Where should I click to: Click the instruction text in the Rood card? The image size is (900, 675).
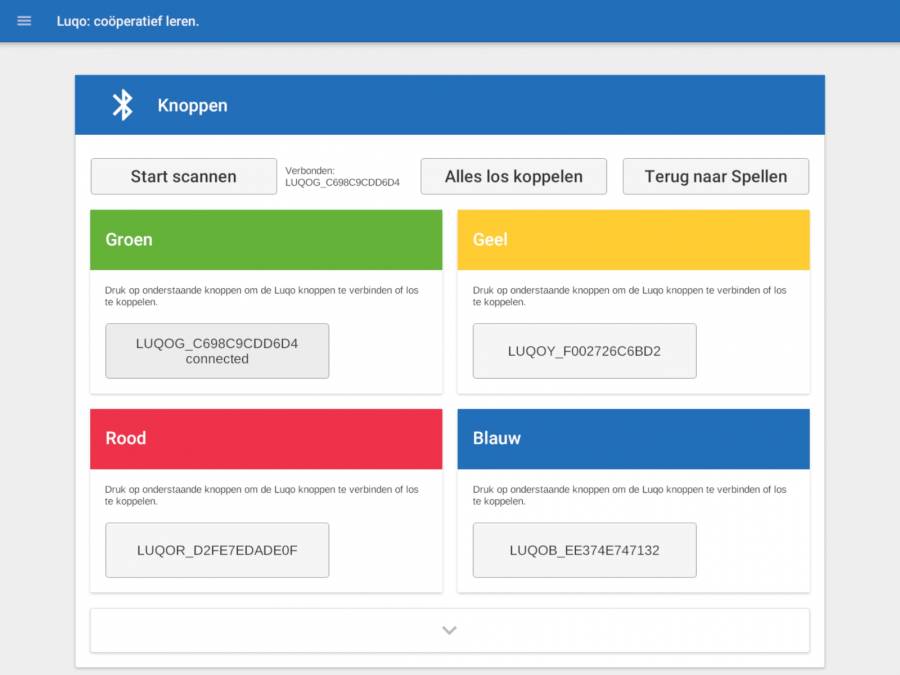click(262, 495)
